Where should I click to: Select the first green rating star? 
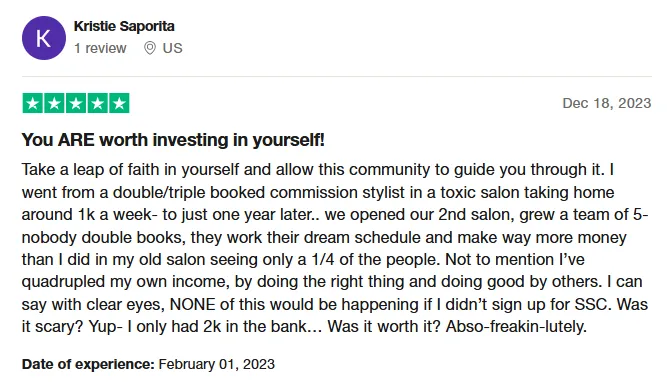33,103
